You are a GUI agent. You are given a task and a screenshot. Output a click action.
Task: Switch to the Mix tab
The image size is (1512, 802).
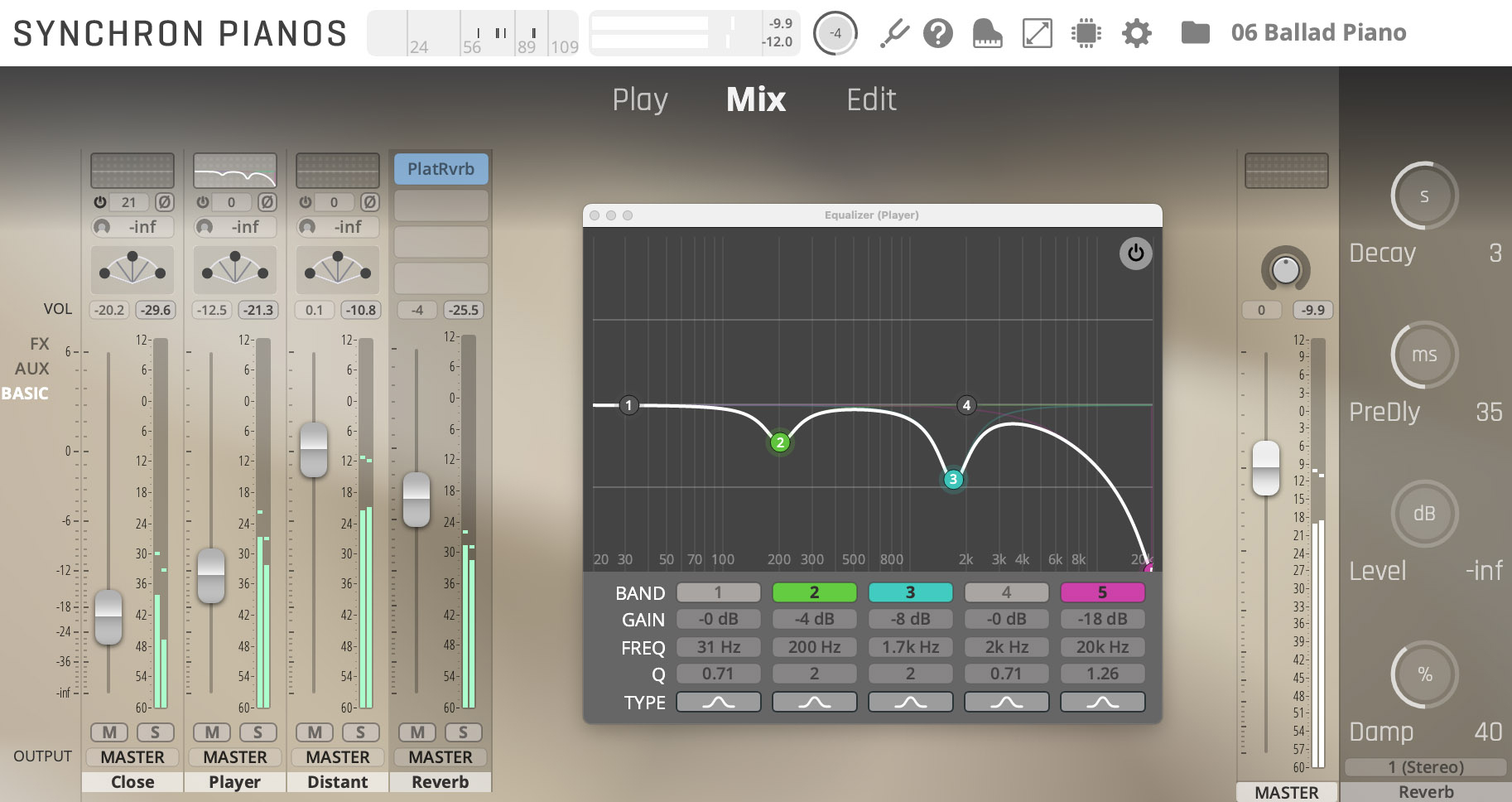click(x=756, y=99)
